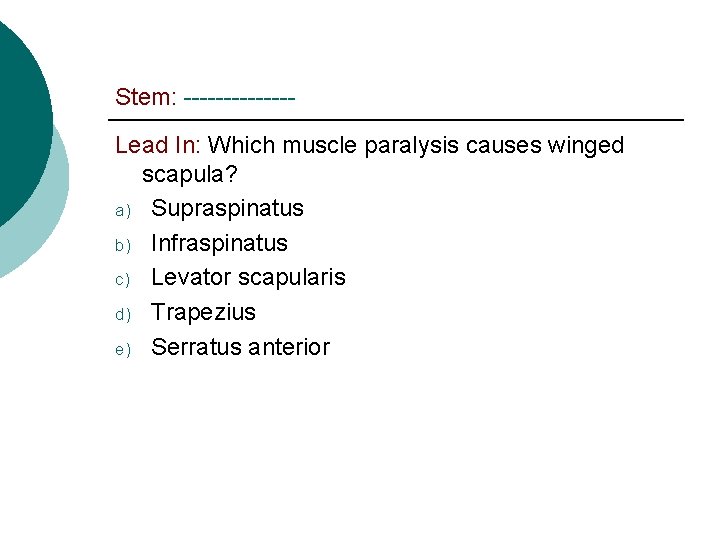Select answer option Supraspinatus
Screen dimensions: 720x540
coord(227,209)
